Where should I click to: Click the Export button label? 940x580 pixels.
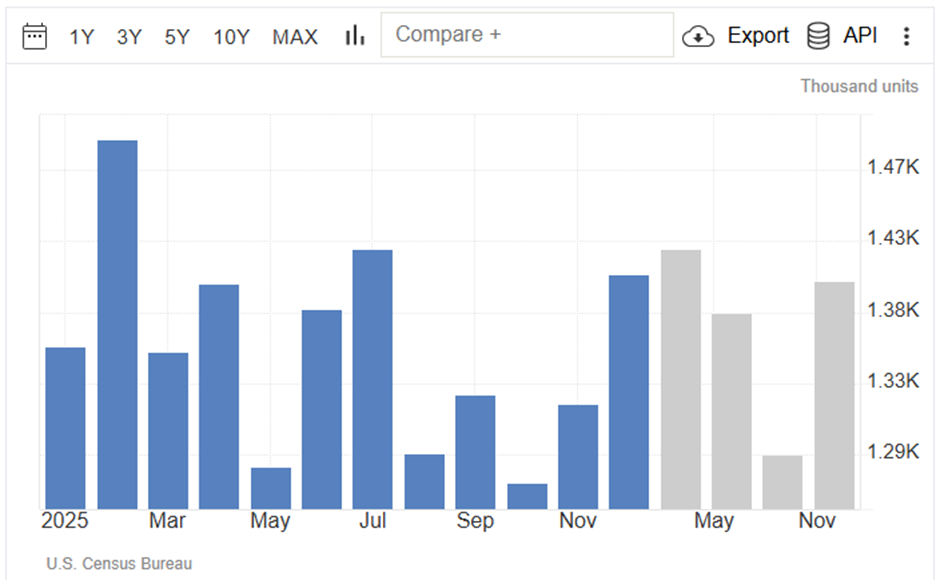[758, 35]
